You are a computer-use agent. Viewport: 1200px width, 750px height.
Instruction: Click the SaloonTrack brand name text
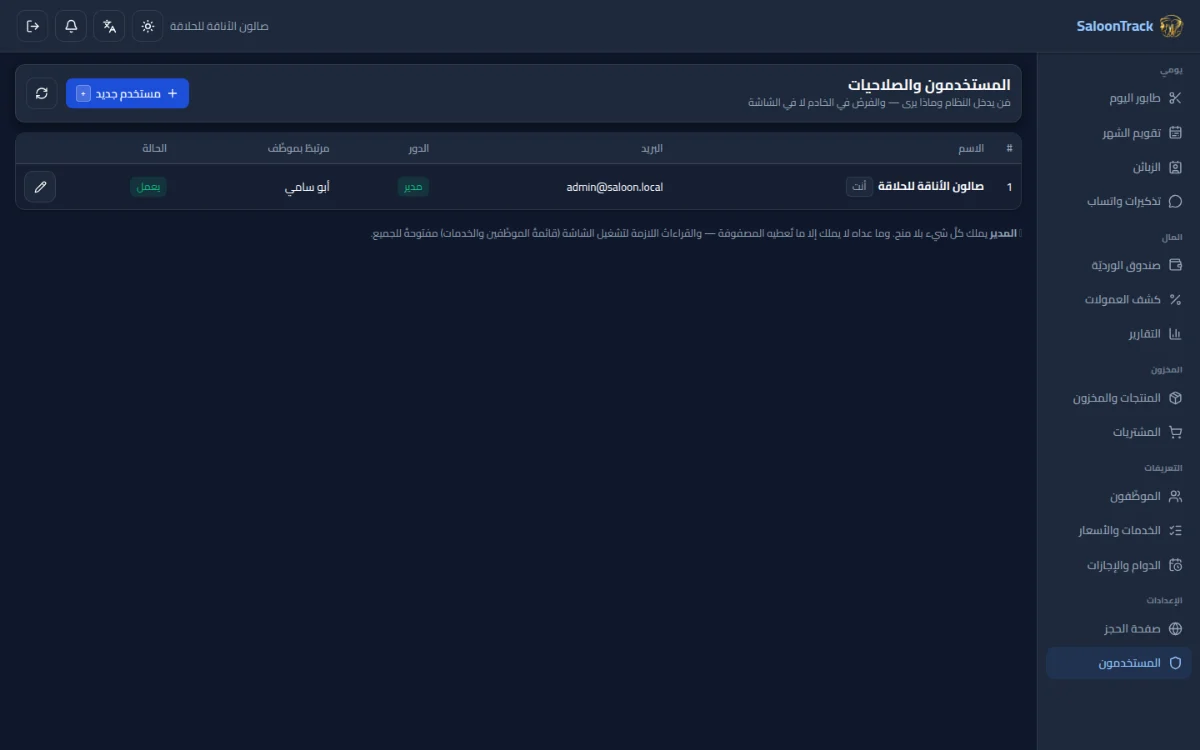point(1115,26)
